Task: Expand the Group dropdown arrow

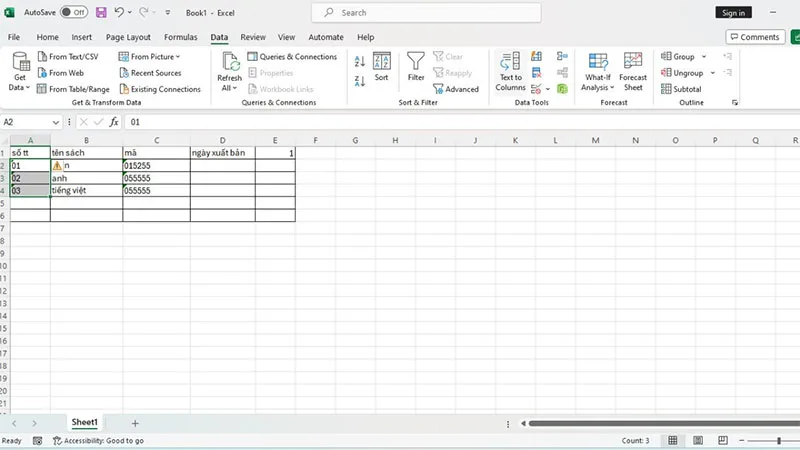Action: pyautogui.click(x=704, y=57)
